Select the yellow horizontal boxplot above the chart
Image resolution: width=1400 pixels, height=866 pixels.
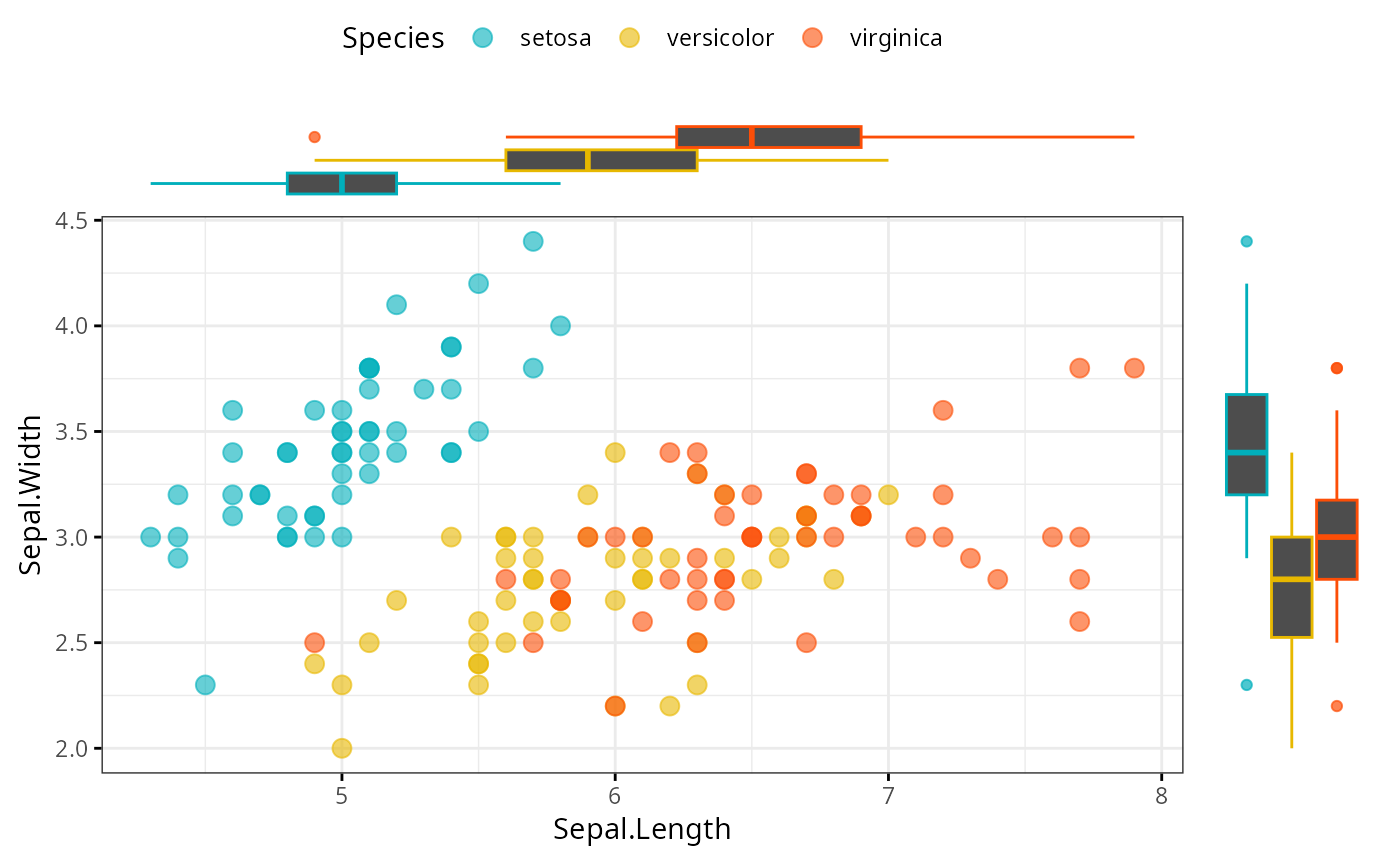pos(601,160)
